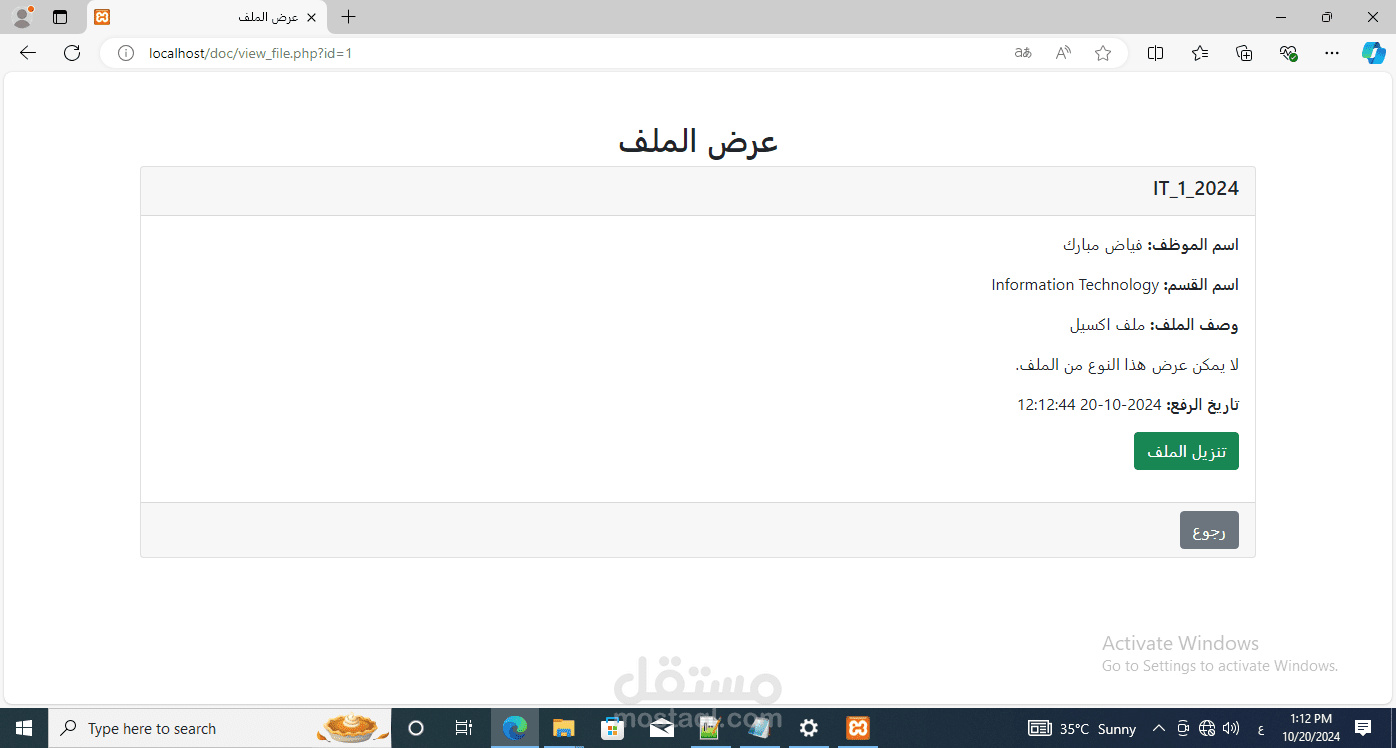Viewport: 1396px width, 748px height.
Task: Click the message لا يمكن عرض هذا النوع
Action: (1127, 365)
